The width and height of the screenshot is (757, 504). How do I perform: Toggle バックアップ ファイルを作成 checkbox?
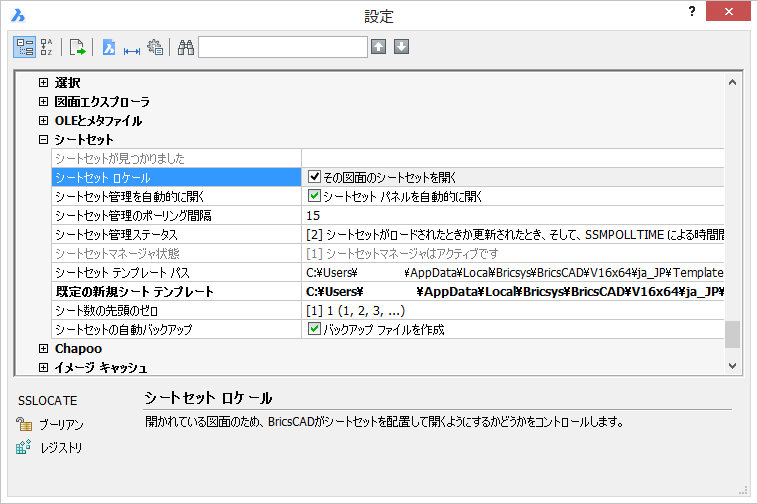click(x=314, y=329)
